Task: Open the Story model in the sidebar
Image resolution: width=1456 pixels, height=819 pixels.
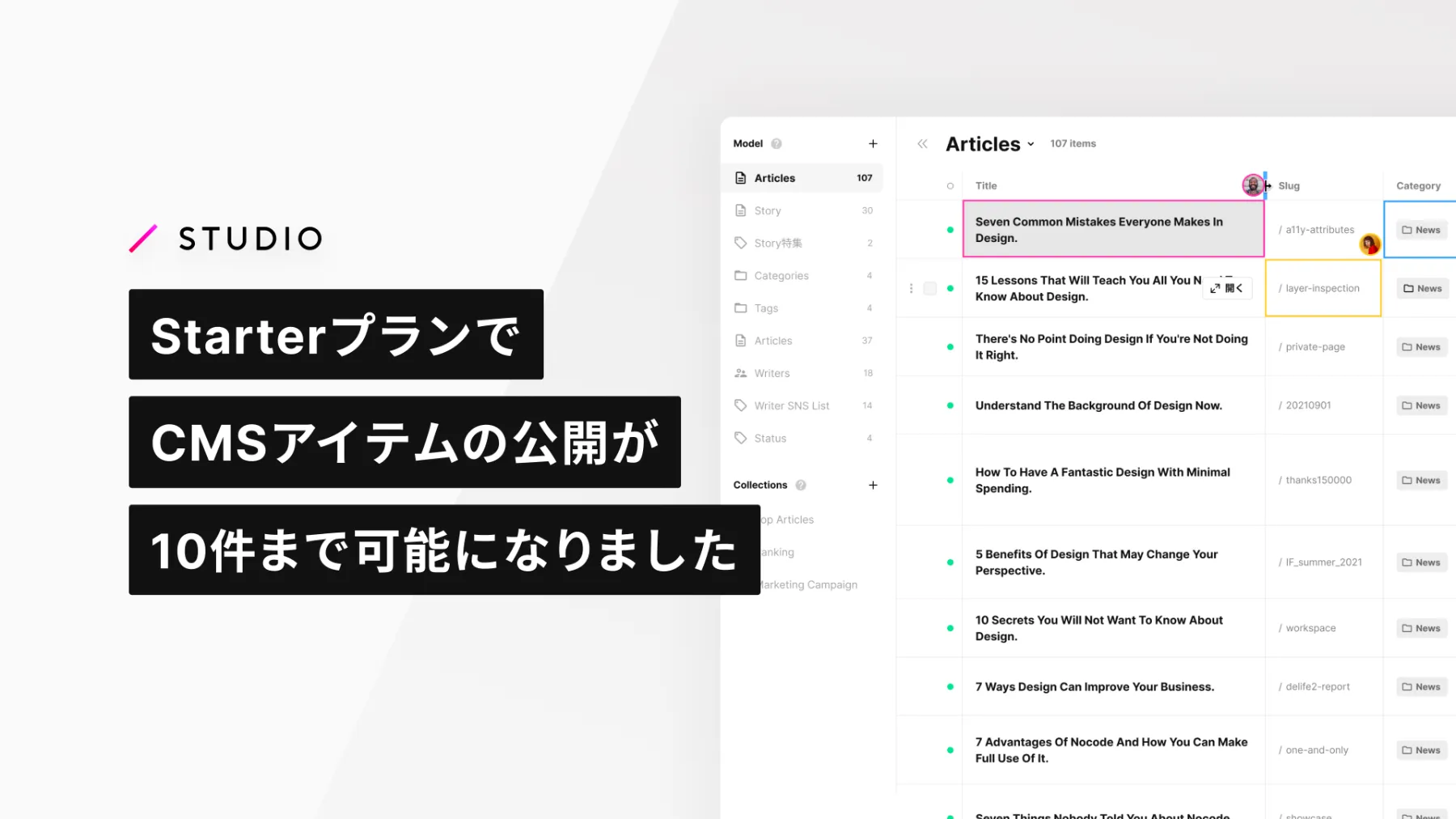Action: (x=802, y=210)
